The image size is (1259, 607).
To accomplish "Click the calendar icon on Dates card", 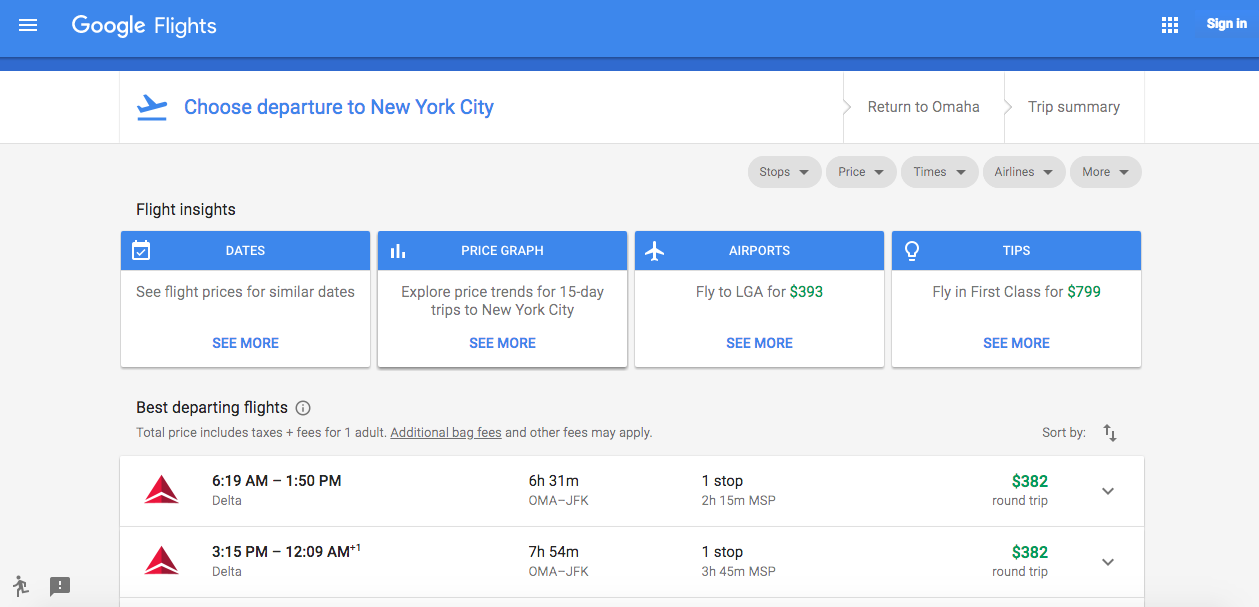I will point(141,250).
